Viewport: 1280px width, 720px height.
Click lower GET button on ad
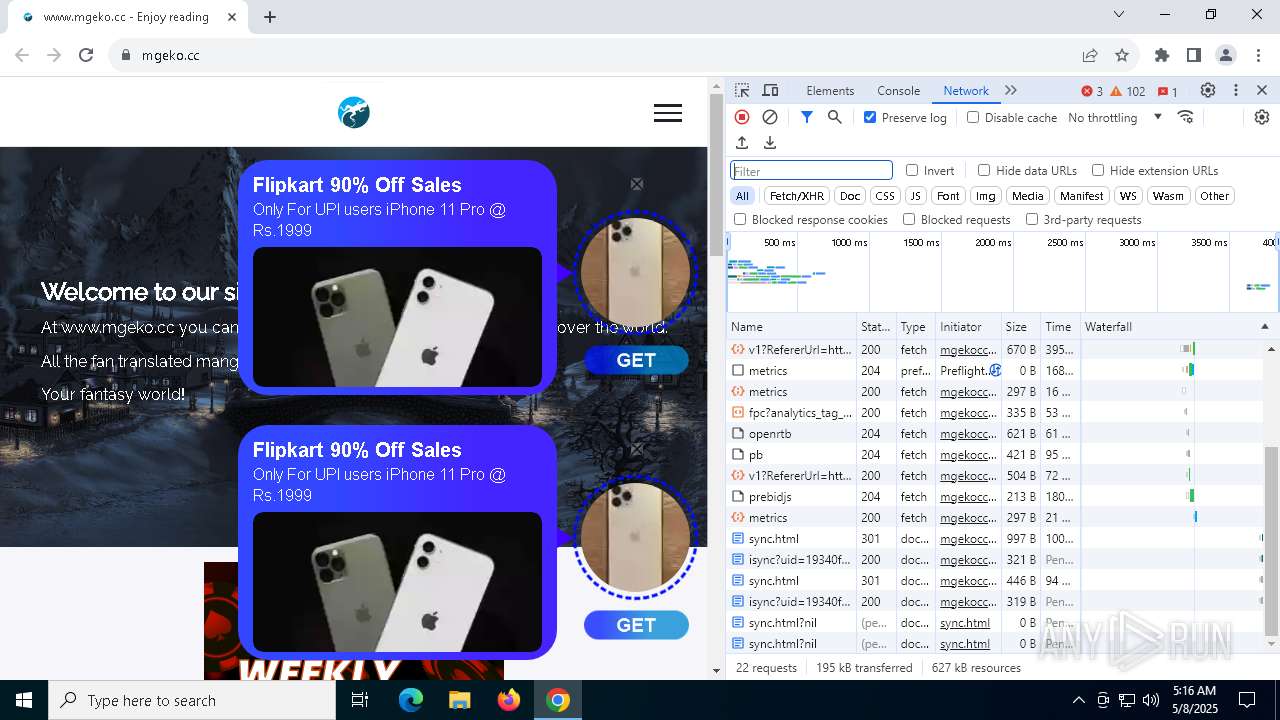click(x=636, y=625)
